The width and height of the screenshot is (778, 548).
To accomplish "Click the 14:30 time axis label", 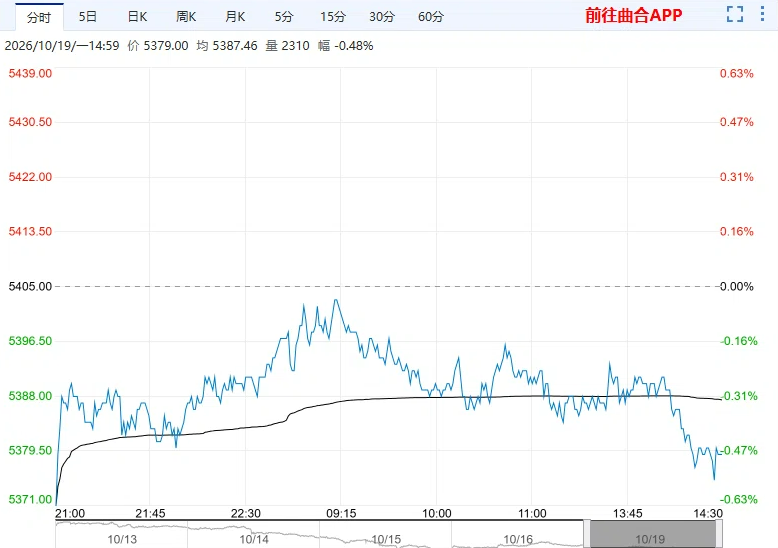I will [x=708, y=513].
